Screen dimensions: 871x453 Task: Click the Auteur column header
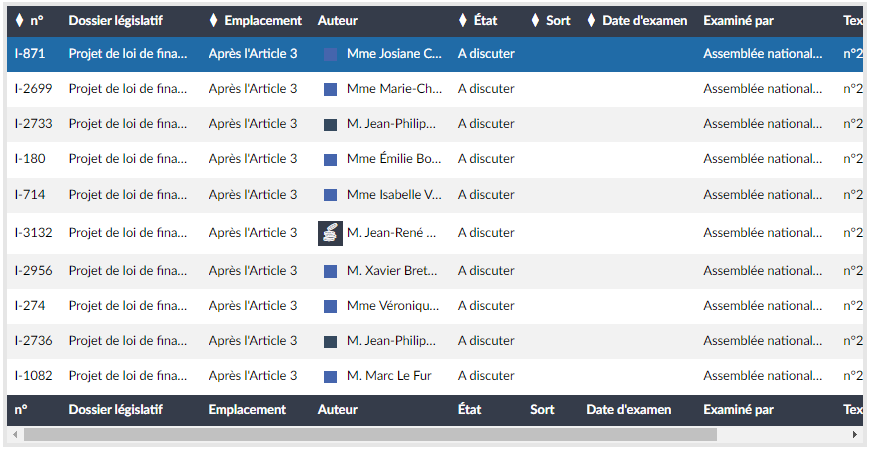click(x=337, y=21)
